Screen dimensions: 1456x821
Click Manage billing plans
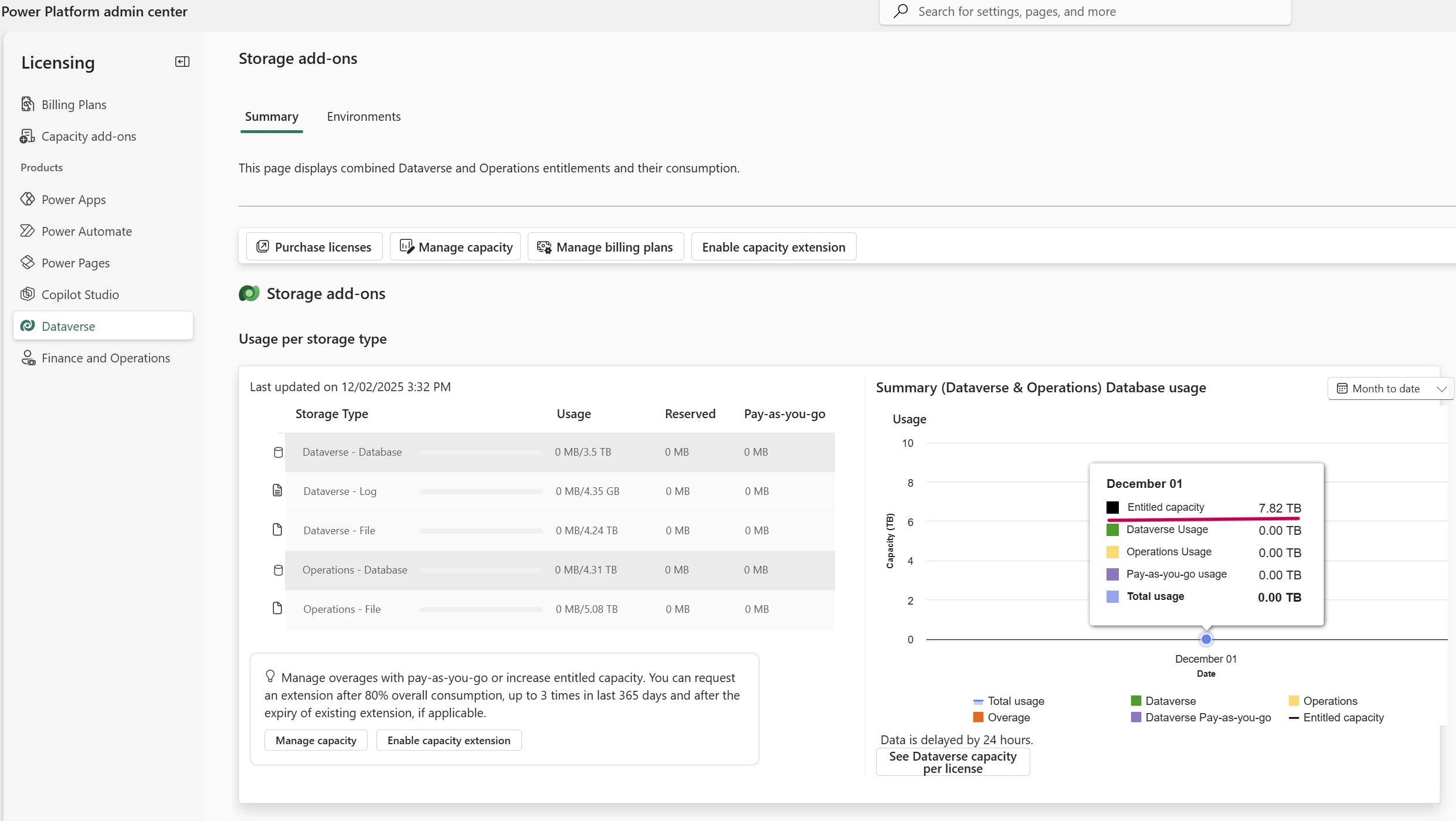[x=605, y=246]
